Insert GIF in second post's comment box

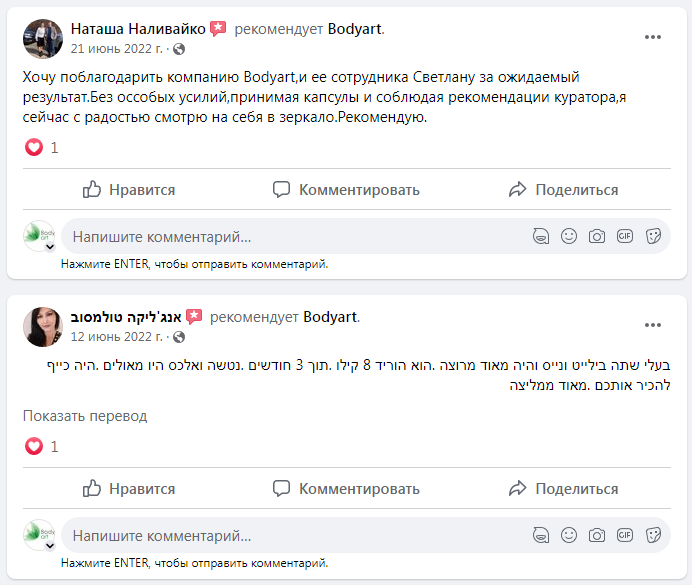[625, 535]
